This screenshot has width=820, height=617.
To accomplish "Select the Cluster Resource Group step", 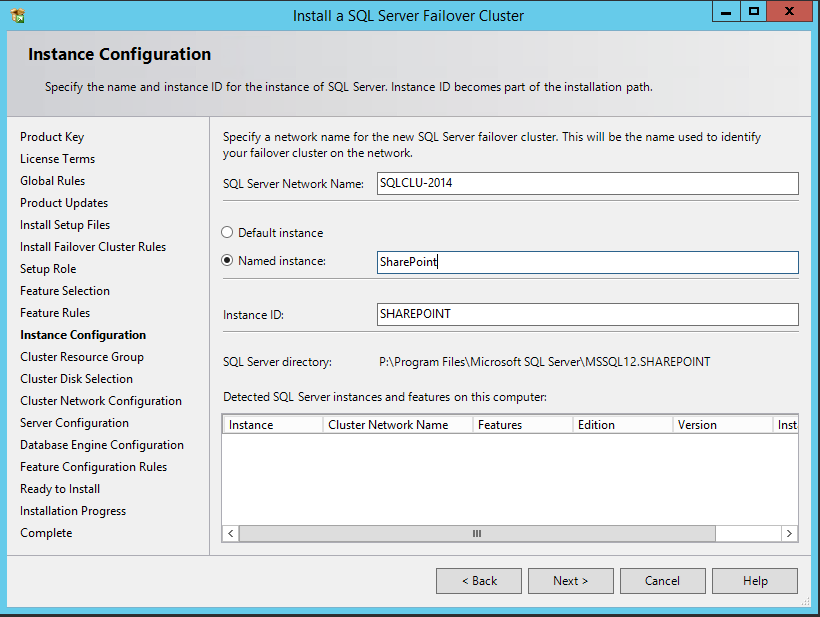I will (x=82, y=357).
